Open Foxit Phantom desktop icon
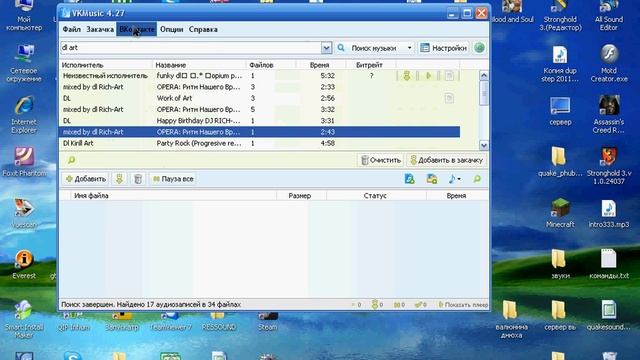 pyautogui.click(x=24, y=162)
